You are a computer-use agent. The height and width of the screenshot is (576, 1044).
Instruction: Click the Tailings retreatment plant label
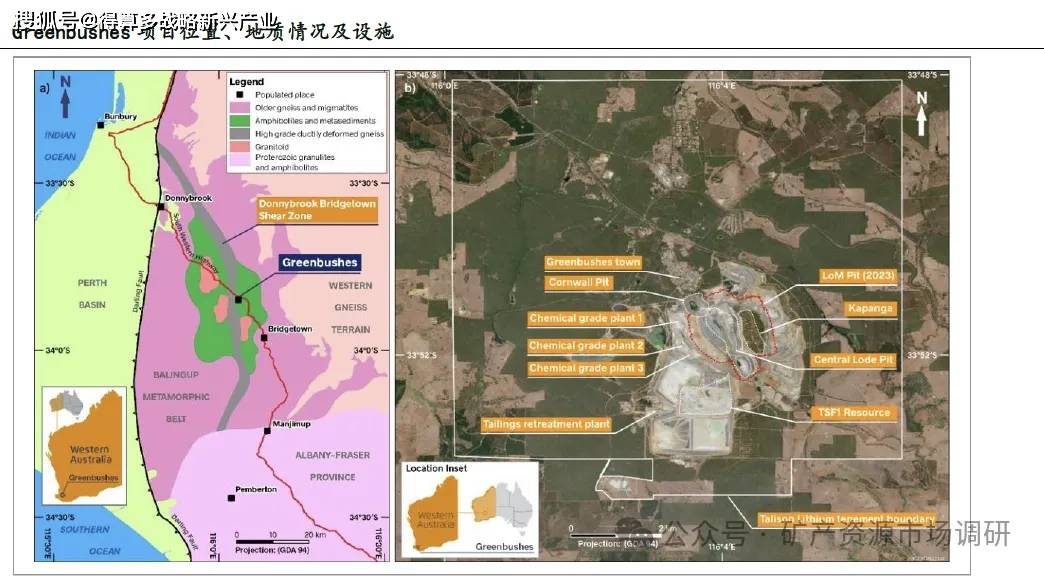[546, 424]
